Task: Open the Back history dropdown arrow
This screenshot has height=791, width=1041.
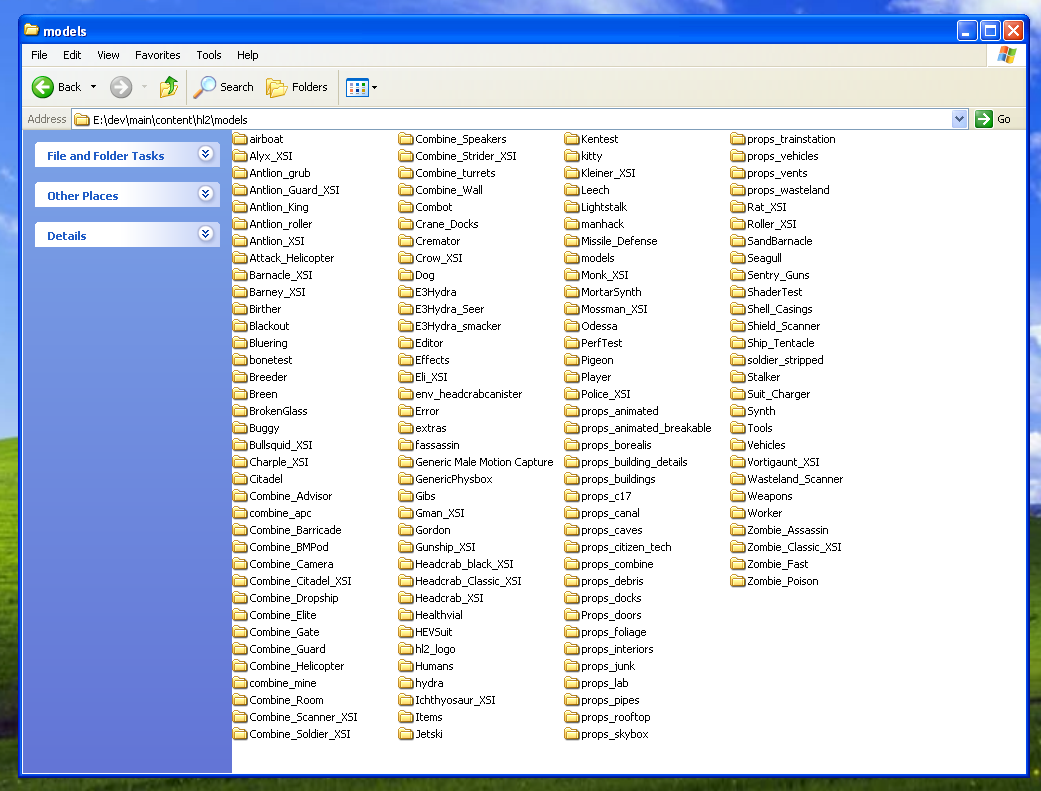Action: 94,87
